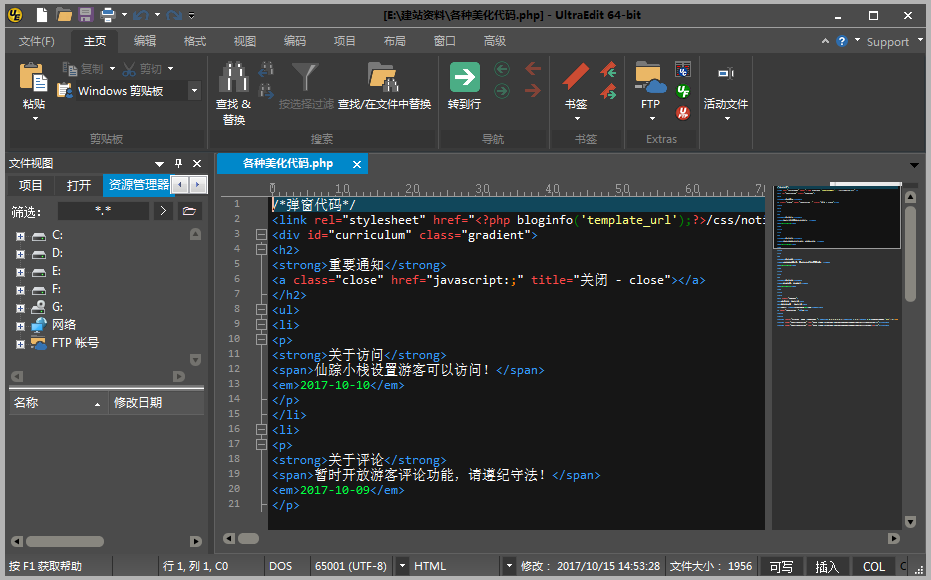The height and width of the screenshot is (580, 931).
Task: Open the 编辑 ribbon tab
Action: [x=145, y=41]
